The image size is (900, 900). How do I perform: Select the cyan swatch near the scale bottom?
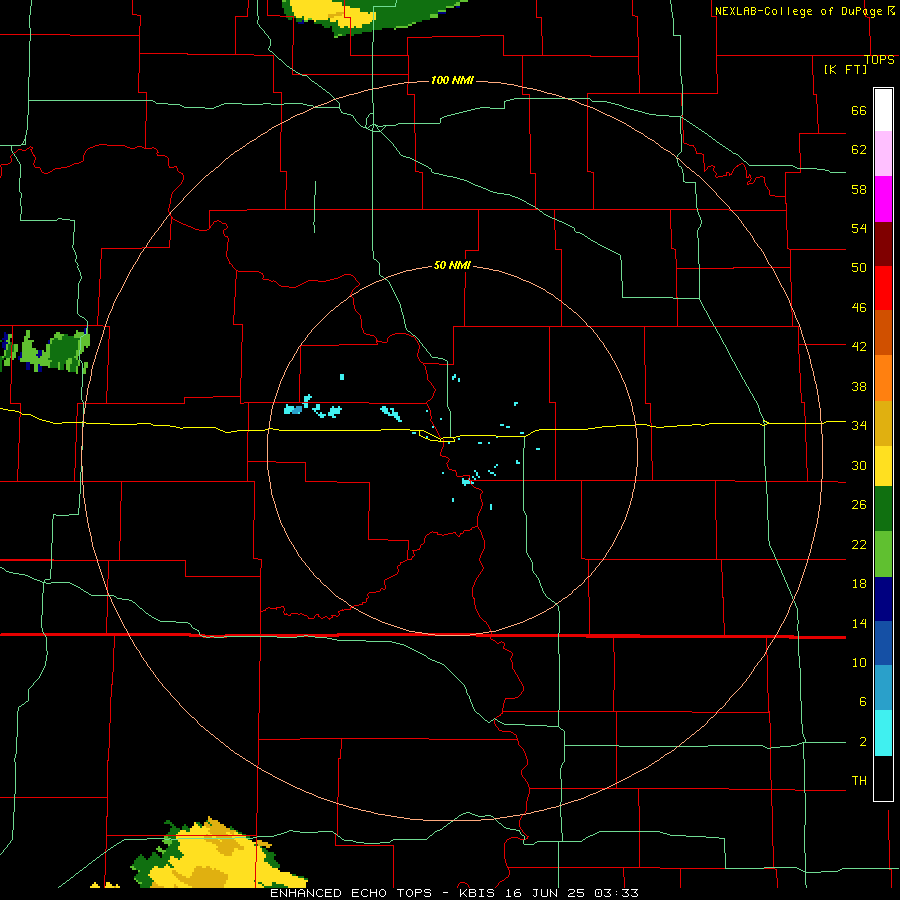point(883,733)
